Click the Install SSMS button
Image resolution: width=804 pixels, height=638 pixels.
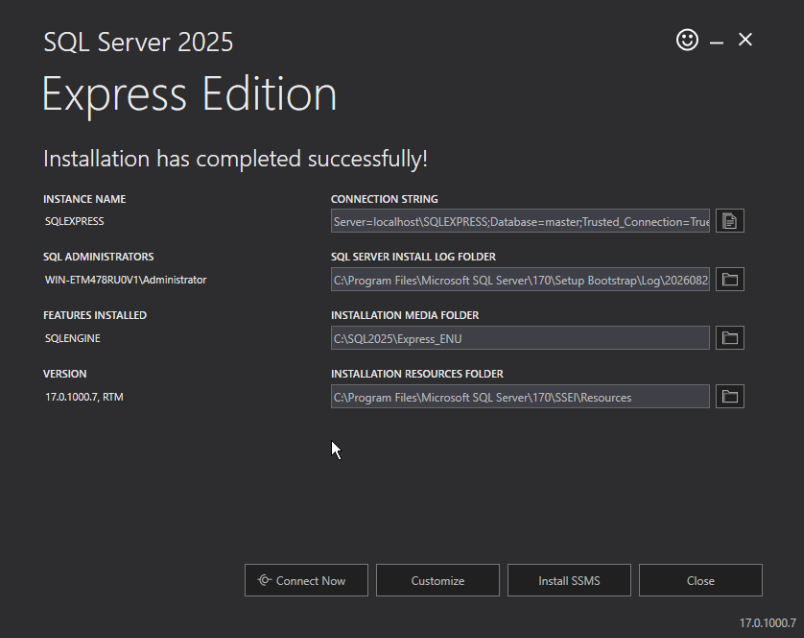569,581
